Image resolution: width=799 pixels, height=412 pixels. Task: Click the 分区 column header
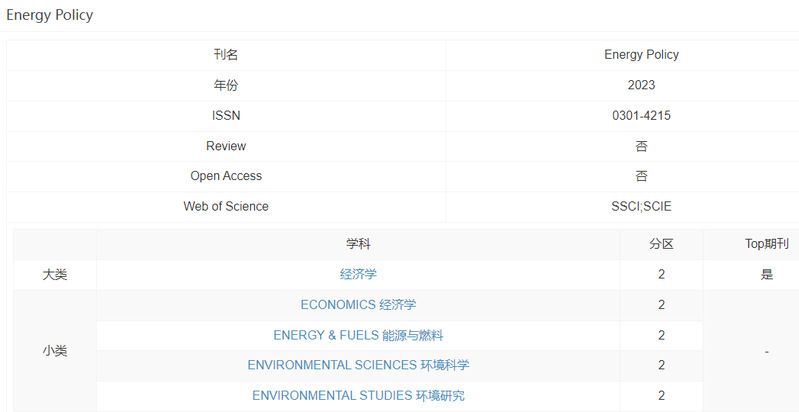pos(661,244)
